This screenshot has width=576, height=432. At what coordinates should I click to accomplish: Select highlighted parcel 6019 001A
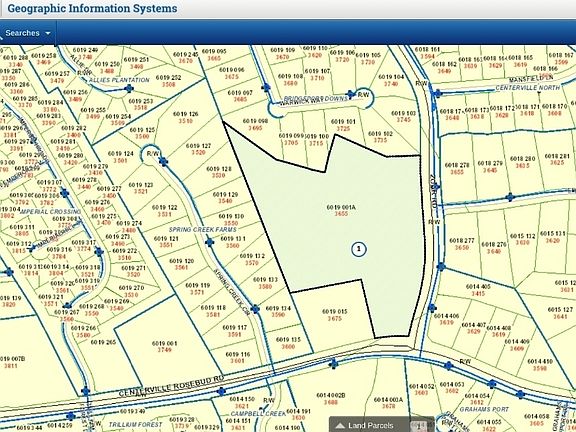(x=341, y=210)
